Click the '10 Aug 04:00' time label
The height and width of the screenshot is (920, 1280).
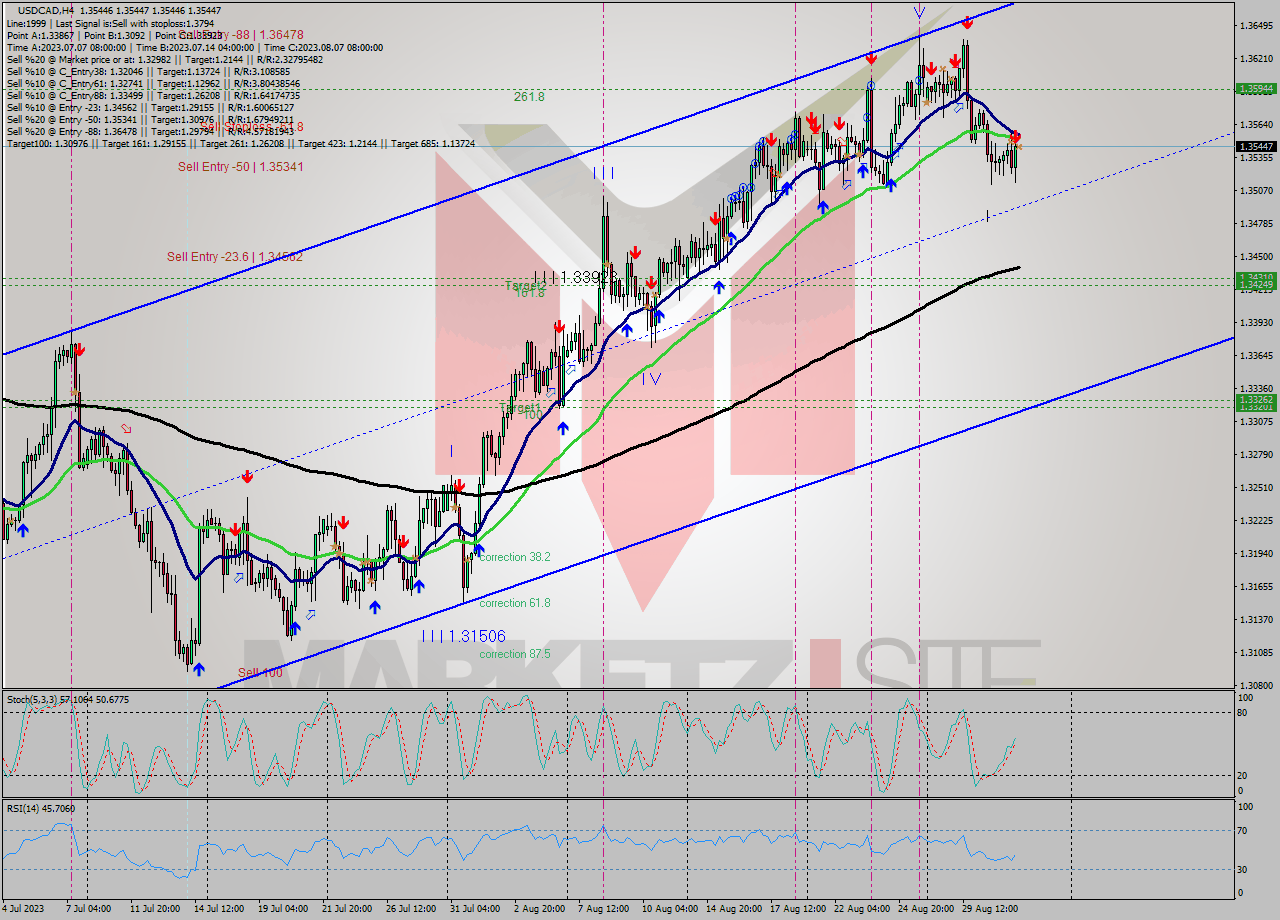670,909
